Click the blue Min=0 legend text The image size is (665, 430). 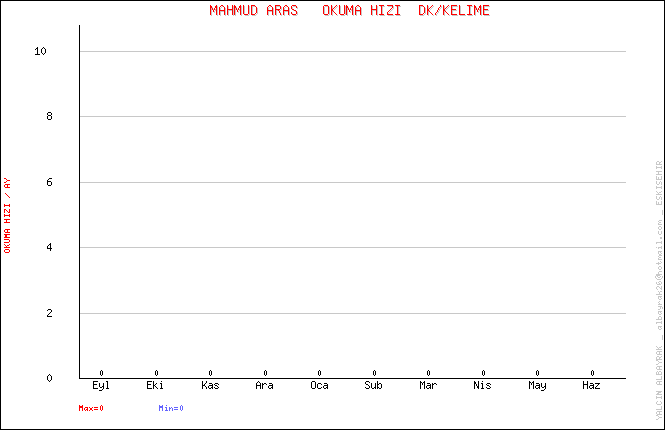pyautogui.click(x=171, y=408)
